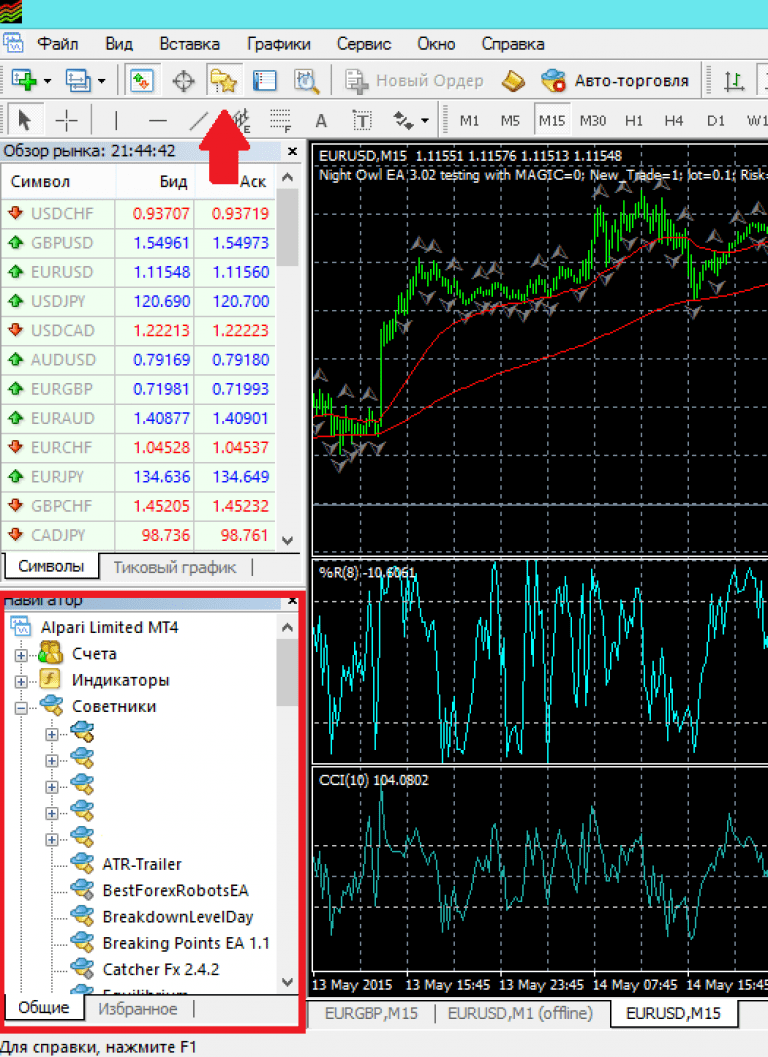Select the CADJPY symbol row
This screenshot has height=1057, width=768.
[139, 535]
